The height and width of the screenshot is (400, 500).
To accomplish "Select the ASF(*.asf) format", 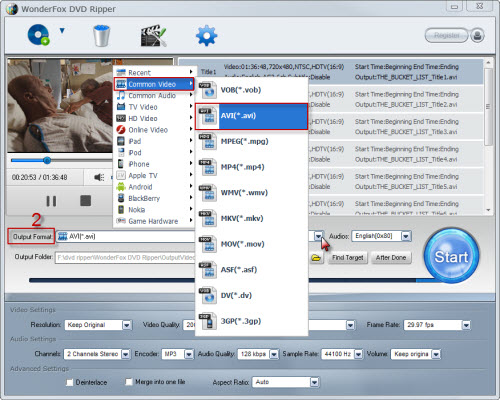I will (251, 270).
